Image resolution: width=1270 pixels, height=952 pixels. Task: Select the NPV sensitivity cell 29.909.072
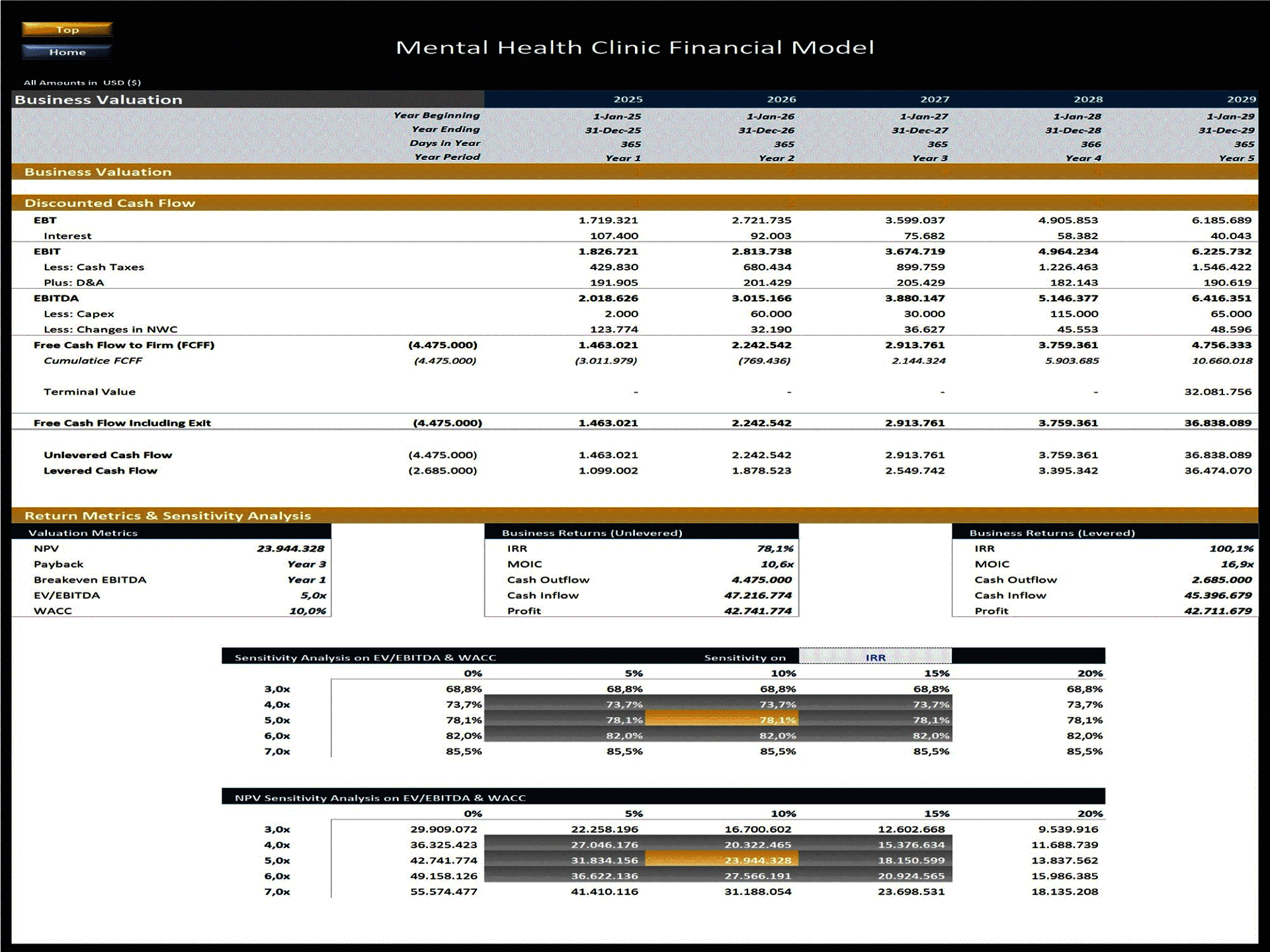coord(443,829)
